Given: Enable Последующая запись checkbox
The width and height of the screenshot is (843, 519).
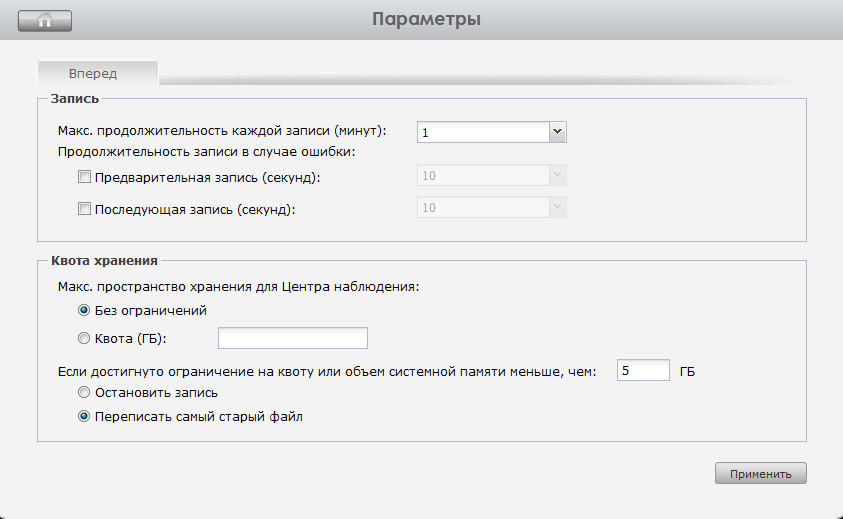Looking at the screenshot, I should point(84,209).
